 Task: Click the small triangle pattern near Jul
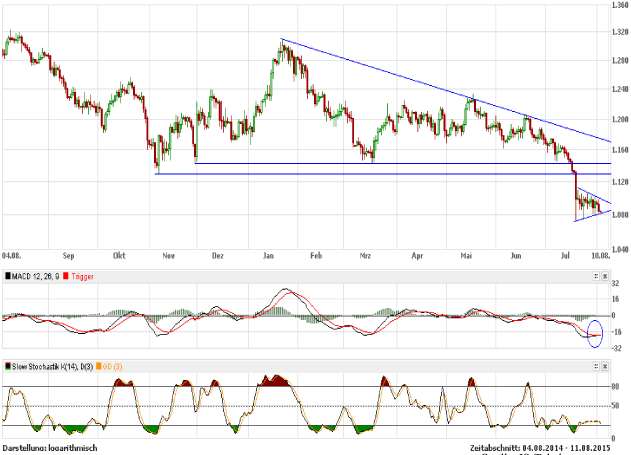pyautogui.click(x=590, y=205)
